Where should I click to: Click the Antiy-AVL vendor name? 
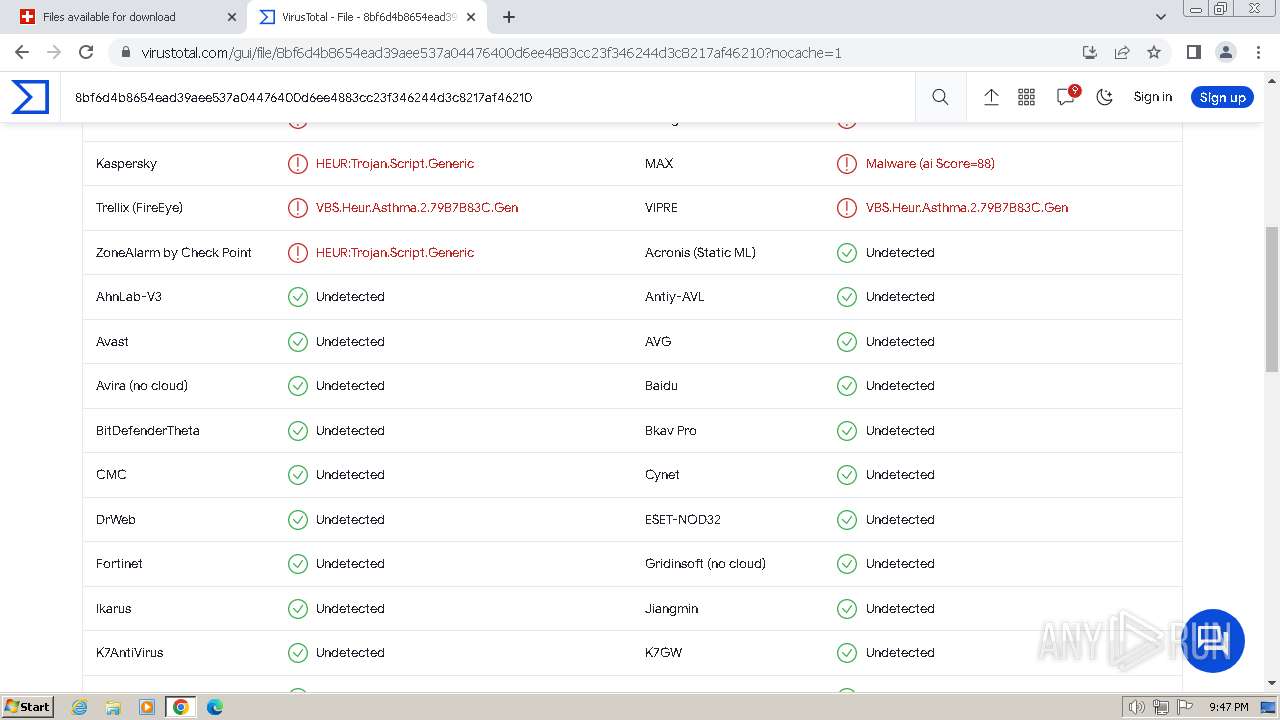pos(675,297)
